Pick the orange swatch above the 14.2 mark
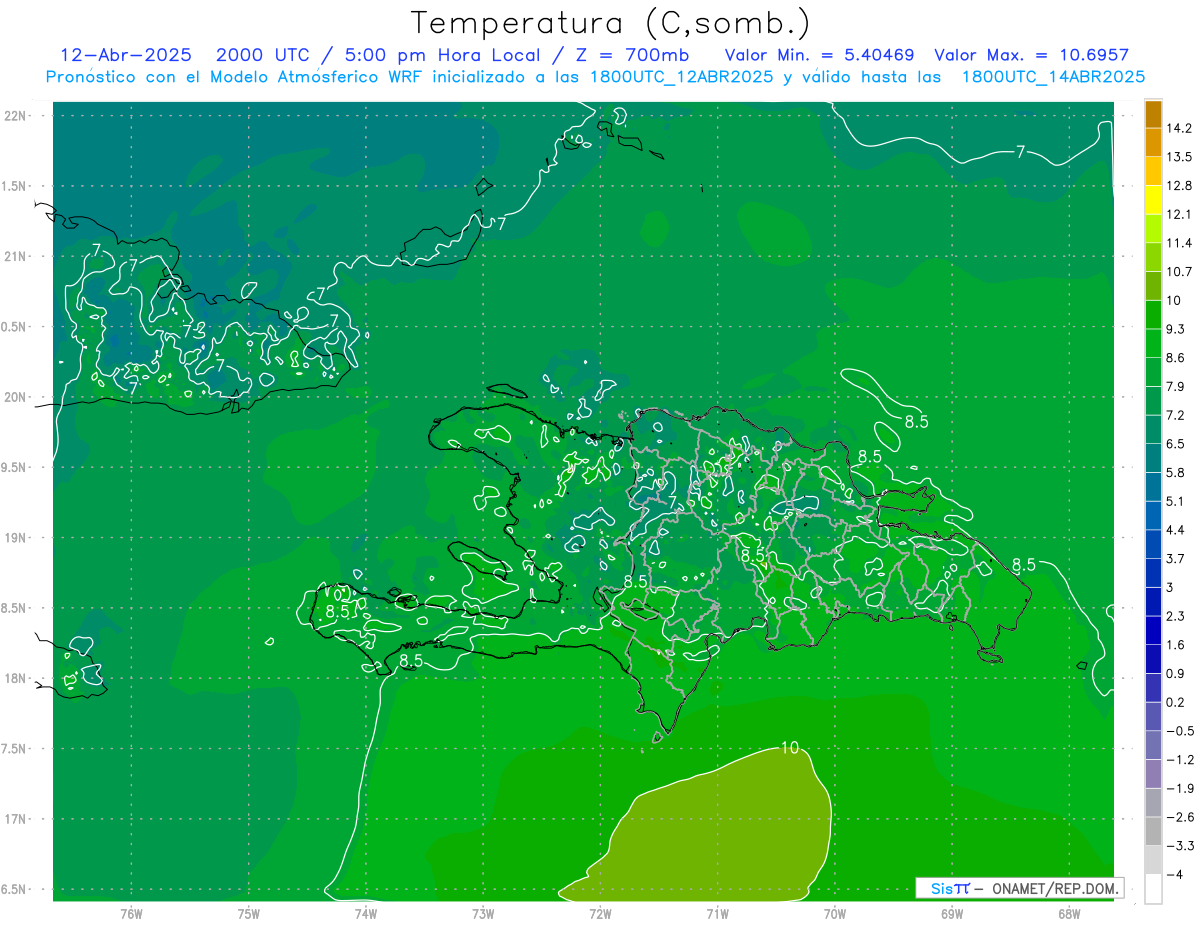The height and width of the screenshot is (927, 1200). (x=1153, y=114)
